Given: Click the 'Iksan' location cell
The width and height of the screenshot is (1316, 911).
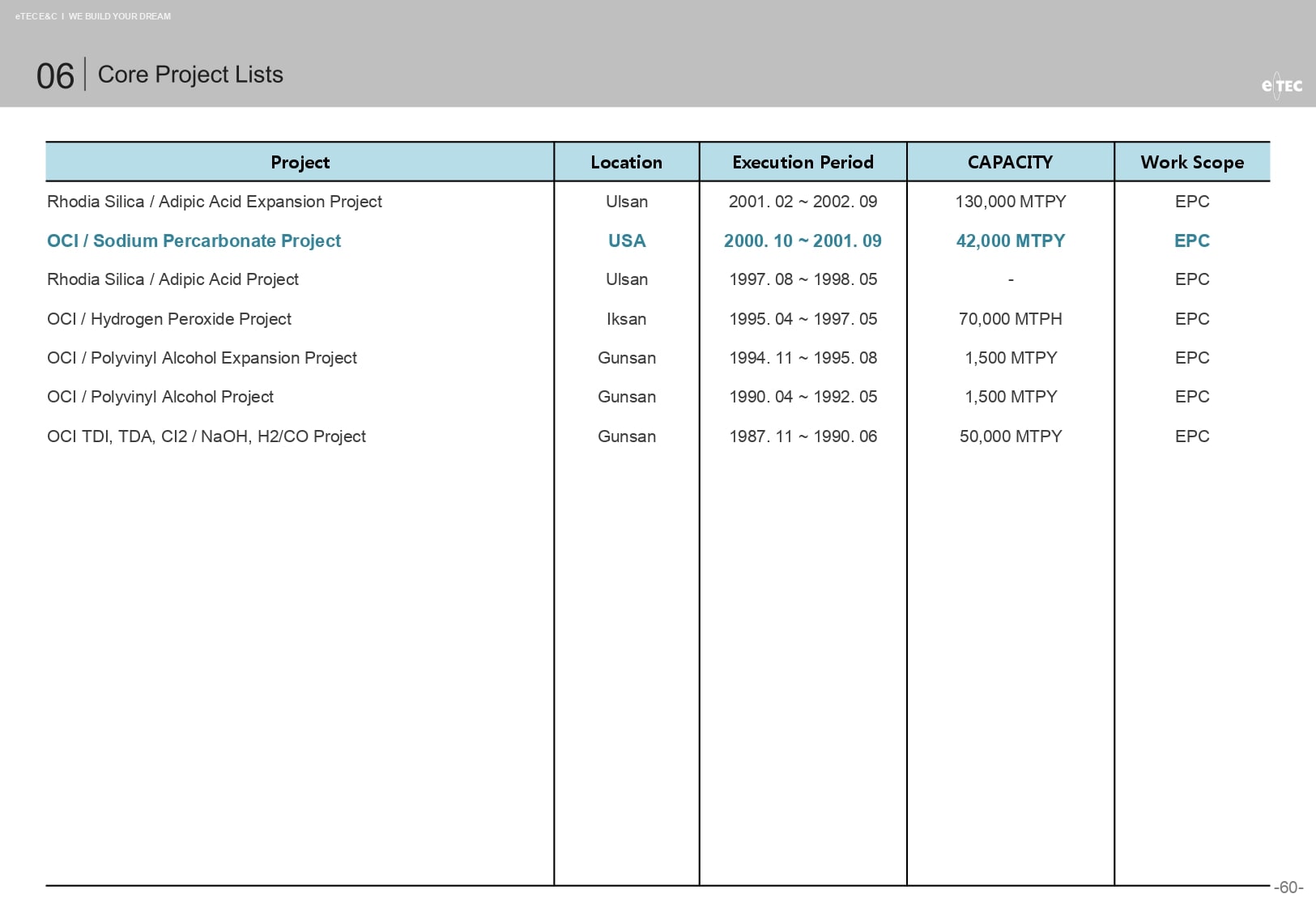Looking at the screenshot, I should pyautogui.click(x=627, y=319).
